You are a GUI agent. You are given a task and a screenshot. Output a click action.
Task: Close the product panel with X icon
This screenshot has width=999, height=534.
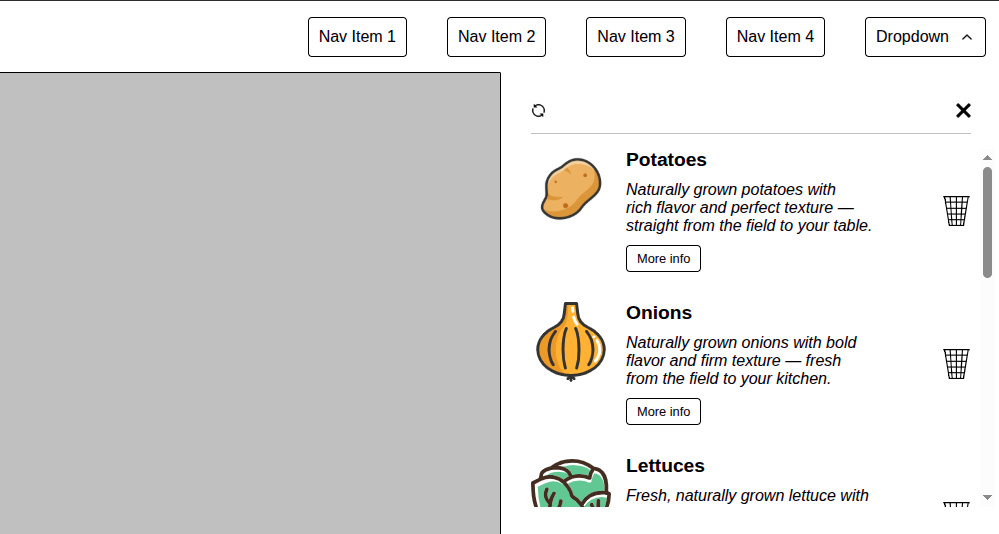(x=963, y=111)
